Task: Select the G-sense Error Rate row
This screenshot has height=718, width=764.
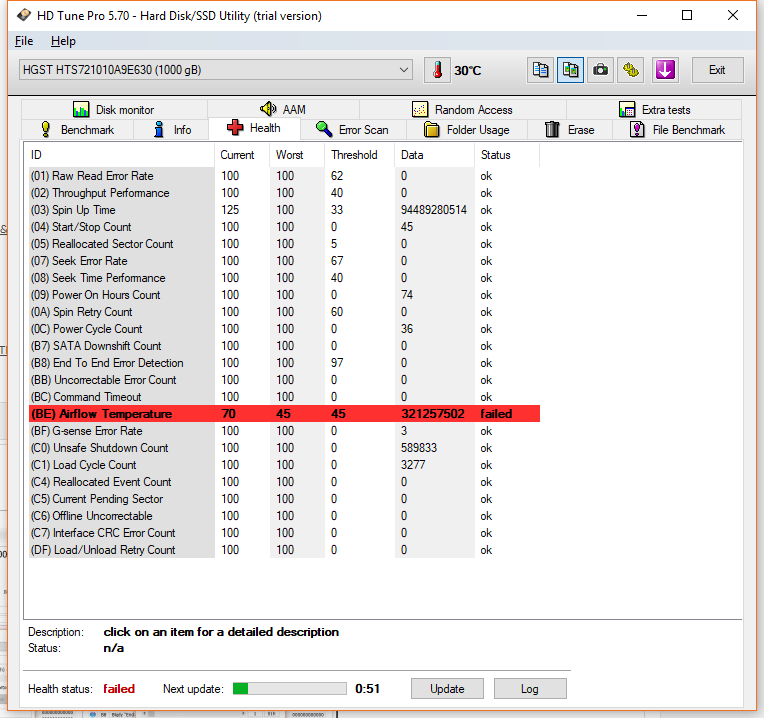Action: pos(284,431)
